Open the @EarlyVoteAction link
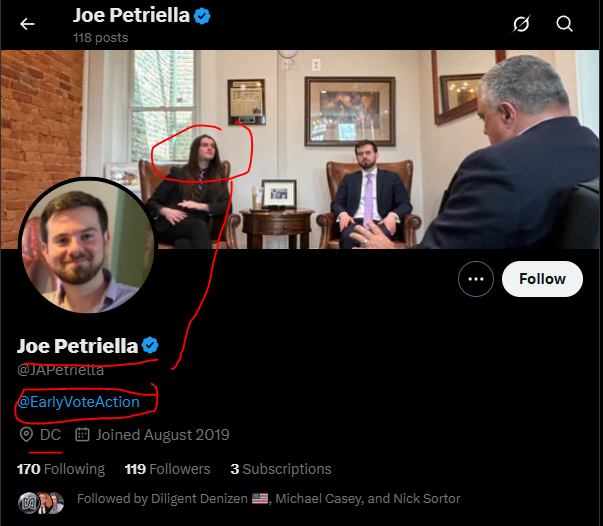This screenshot has width=603, height=526. coord(78,402)
